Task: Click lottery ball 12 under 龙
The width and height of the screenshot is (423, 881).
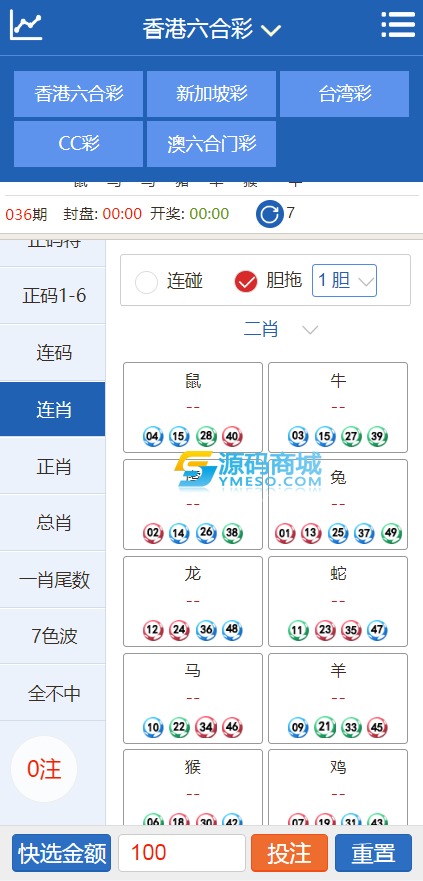Action: click(153, 630)
